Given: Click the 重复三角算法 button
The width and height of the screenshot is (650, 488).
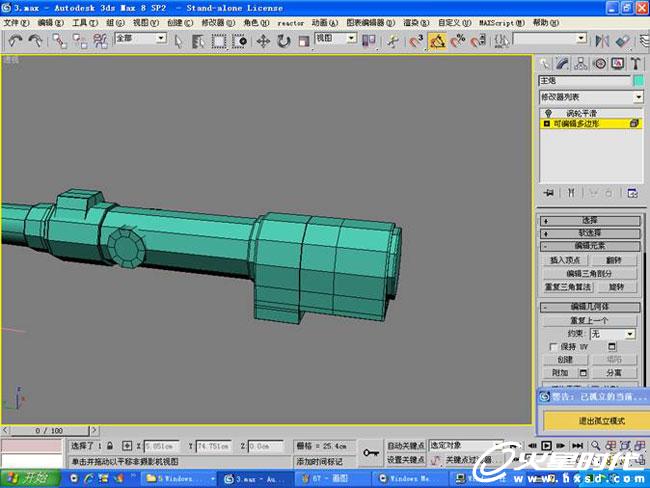Looking at the screenshot, I should coord(568,287).
